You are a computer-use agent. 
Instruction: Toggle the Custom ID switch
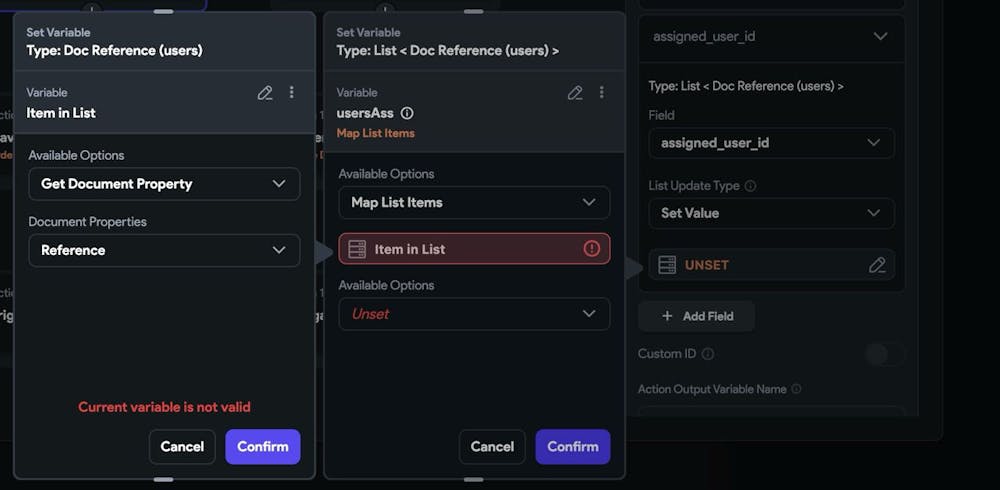885,354
